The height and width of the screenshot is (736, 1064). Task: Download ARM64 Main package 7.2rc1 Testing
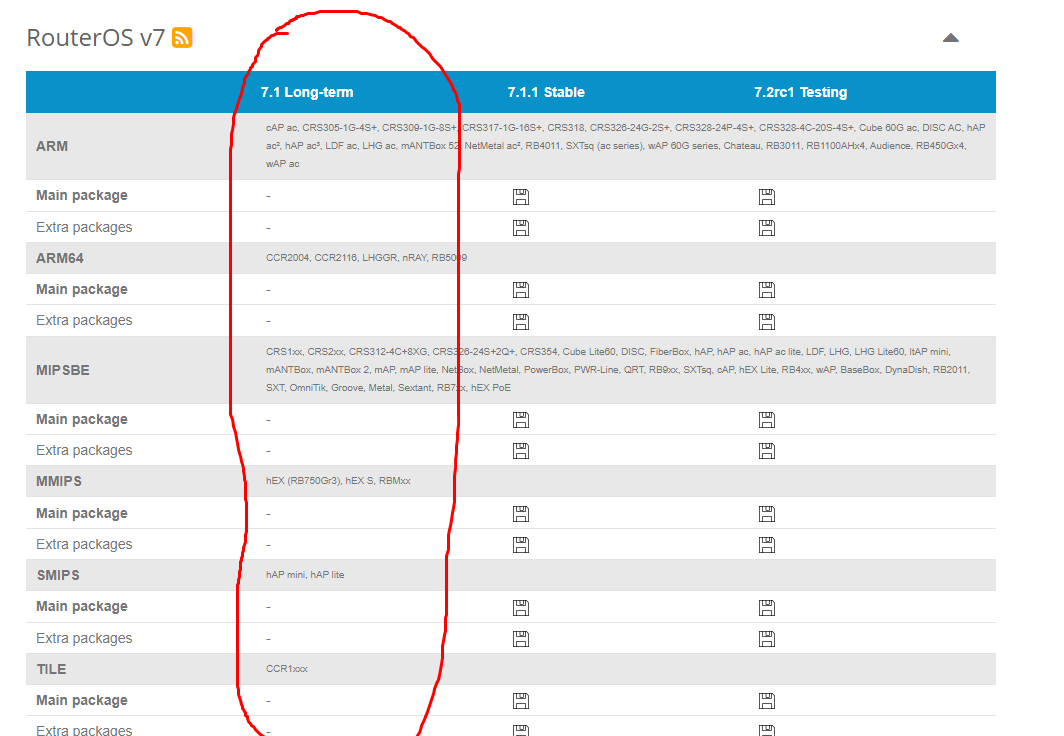pyautogui.click(x=767, y=290)
